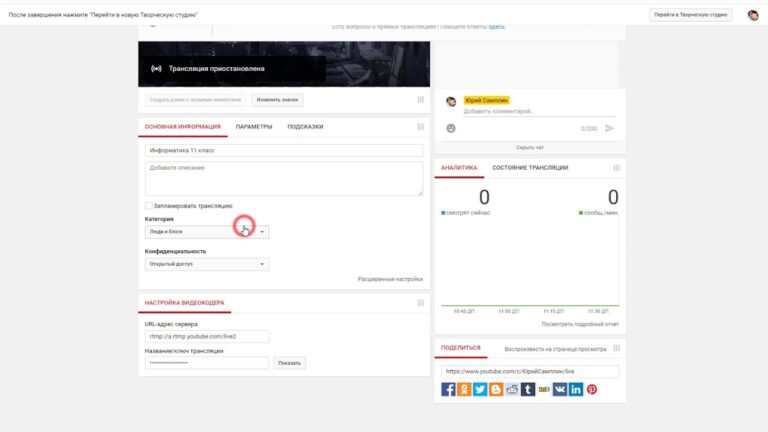768x432 pixels.
Task: Click the stream title field 'Информатика 11 класс'
Action: pos(284,150)
